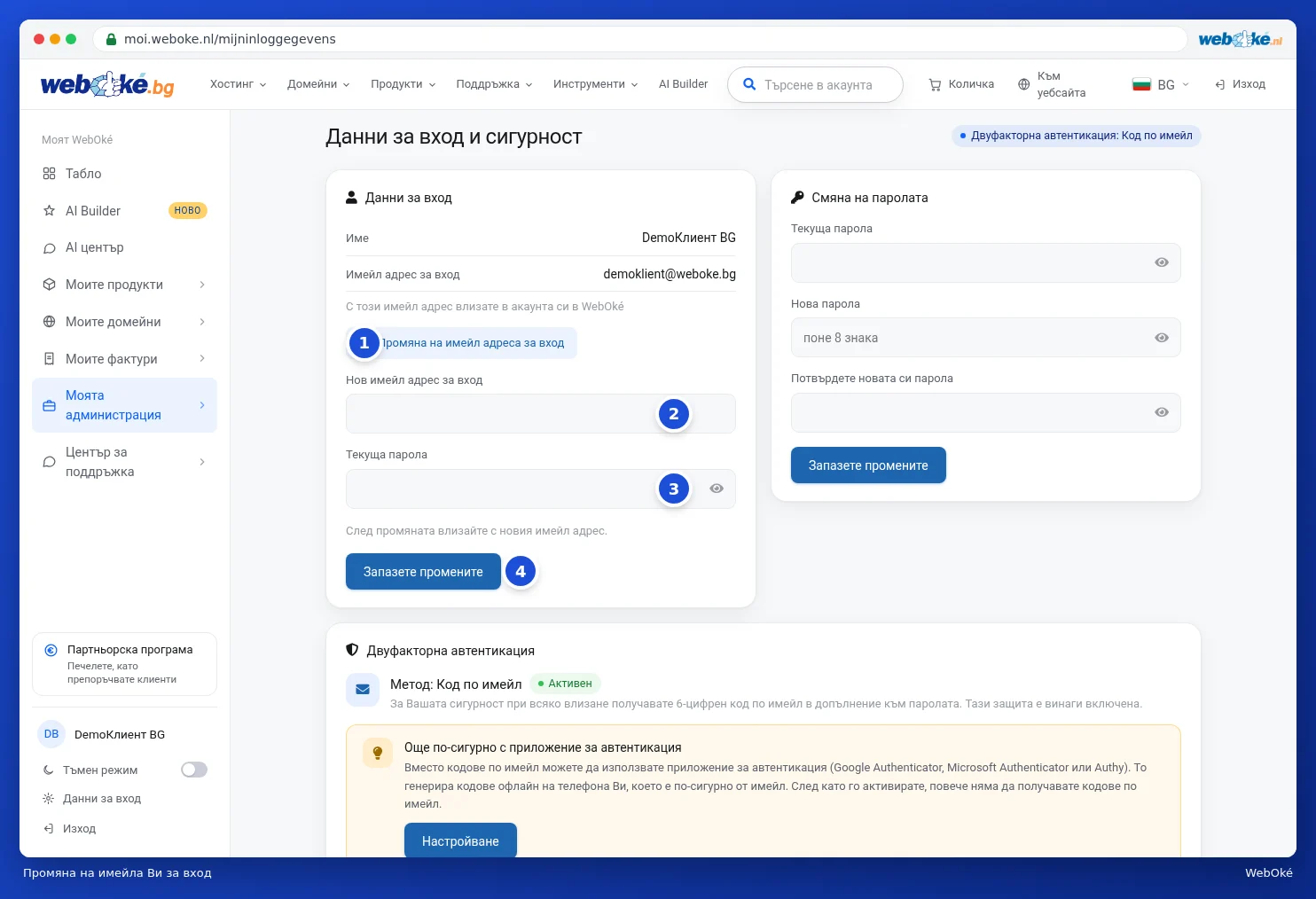1316x899 pixels.
Task: Click the Нов имейл адрес за вход field
Action: pyautogui.click(x=541, y=414)
